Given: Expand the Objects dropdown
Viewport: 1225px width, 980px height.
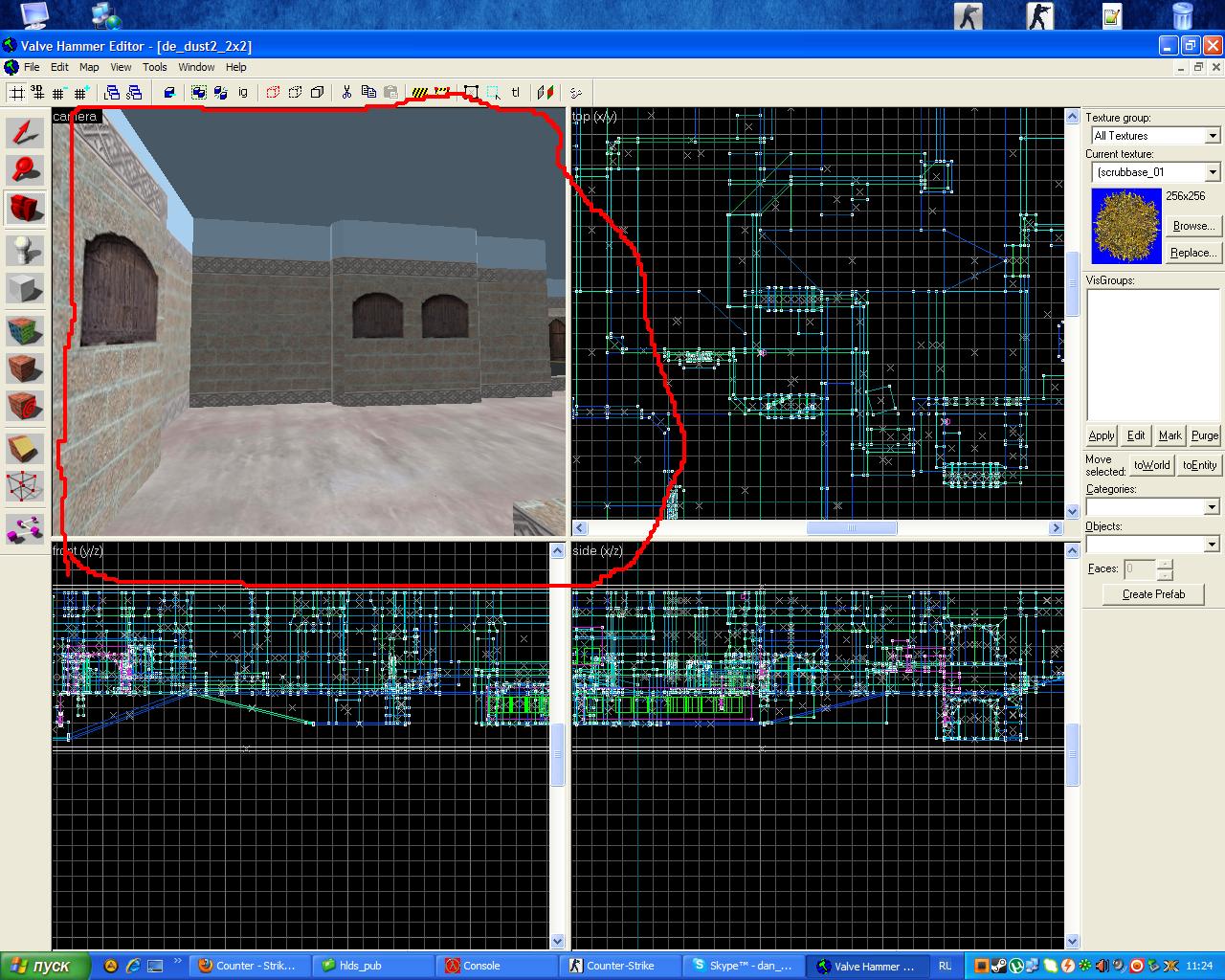Looking at the screenshot, I should pyautogui.click(x=1212, y=544).
